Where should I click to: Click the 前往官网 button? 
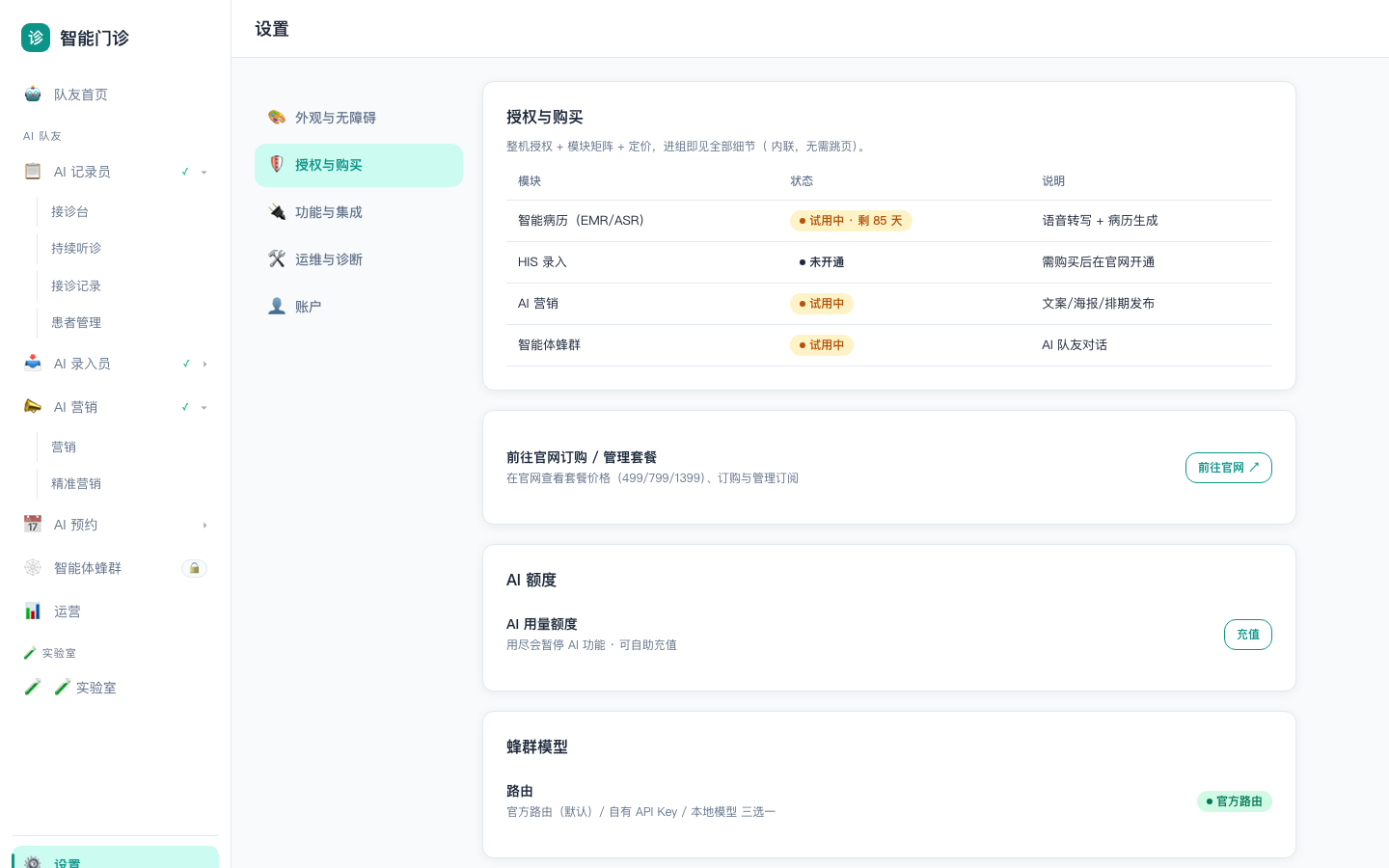pyautogui.click(x=1229, y=468)
